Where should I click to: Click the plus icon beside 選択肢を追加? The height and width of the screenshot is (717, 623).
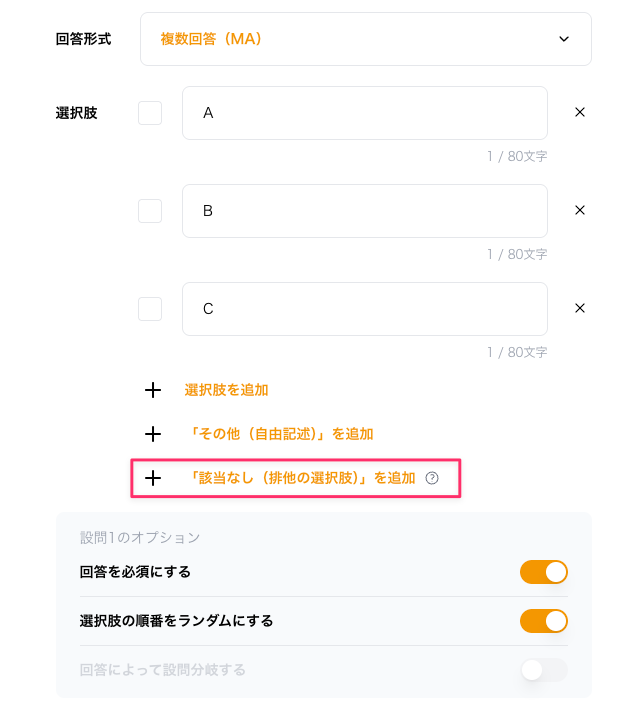pos(153,390)
